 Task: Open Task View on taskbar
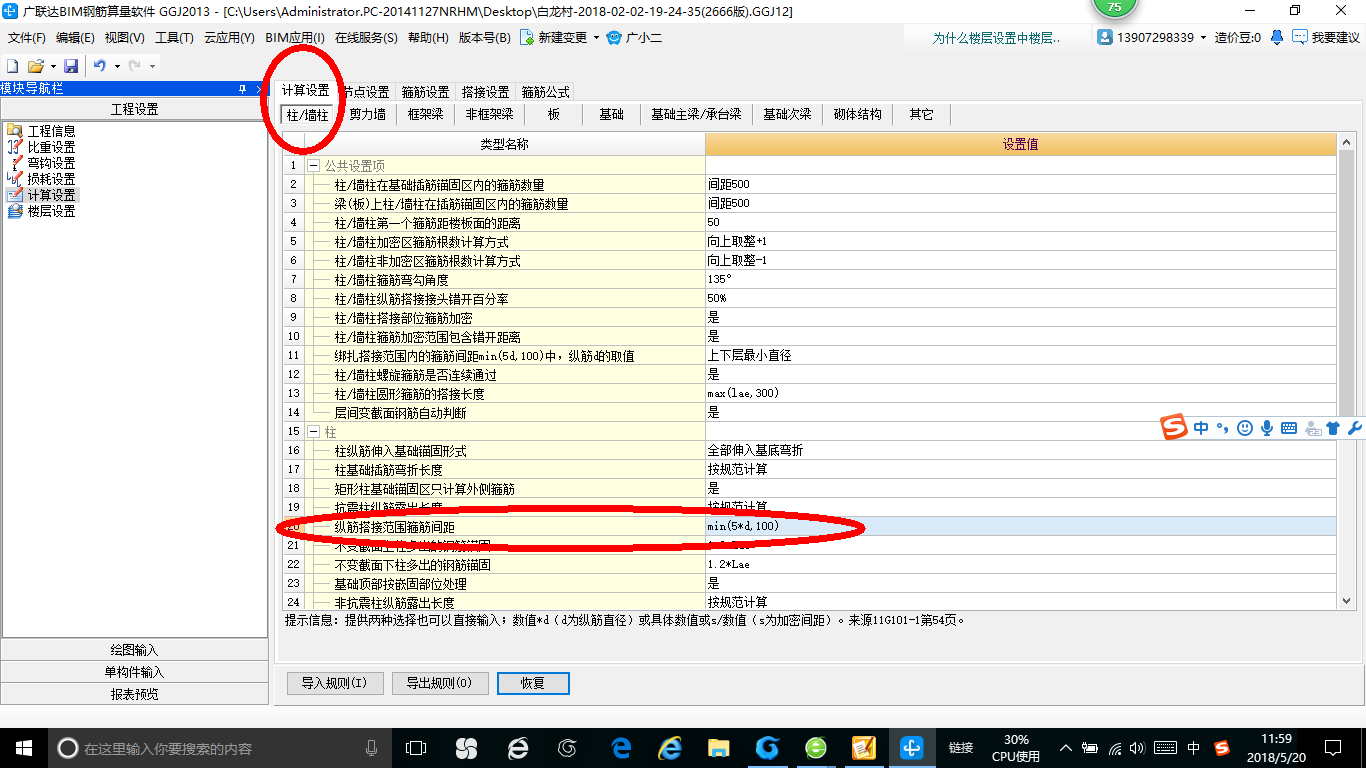click(x=415, y=748)
